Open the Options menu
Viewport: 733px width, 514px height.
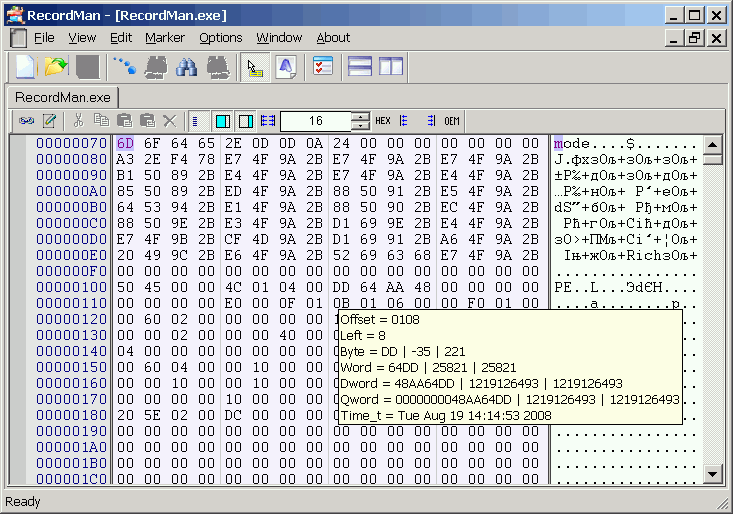coord(221,38)
